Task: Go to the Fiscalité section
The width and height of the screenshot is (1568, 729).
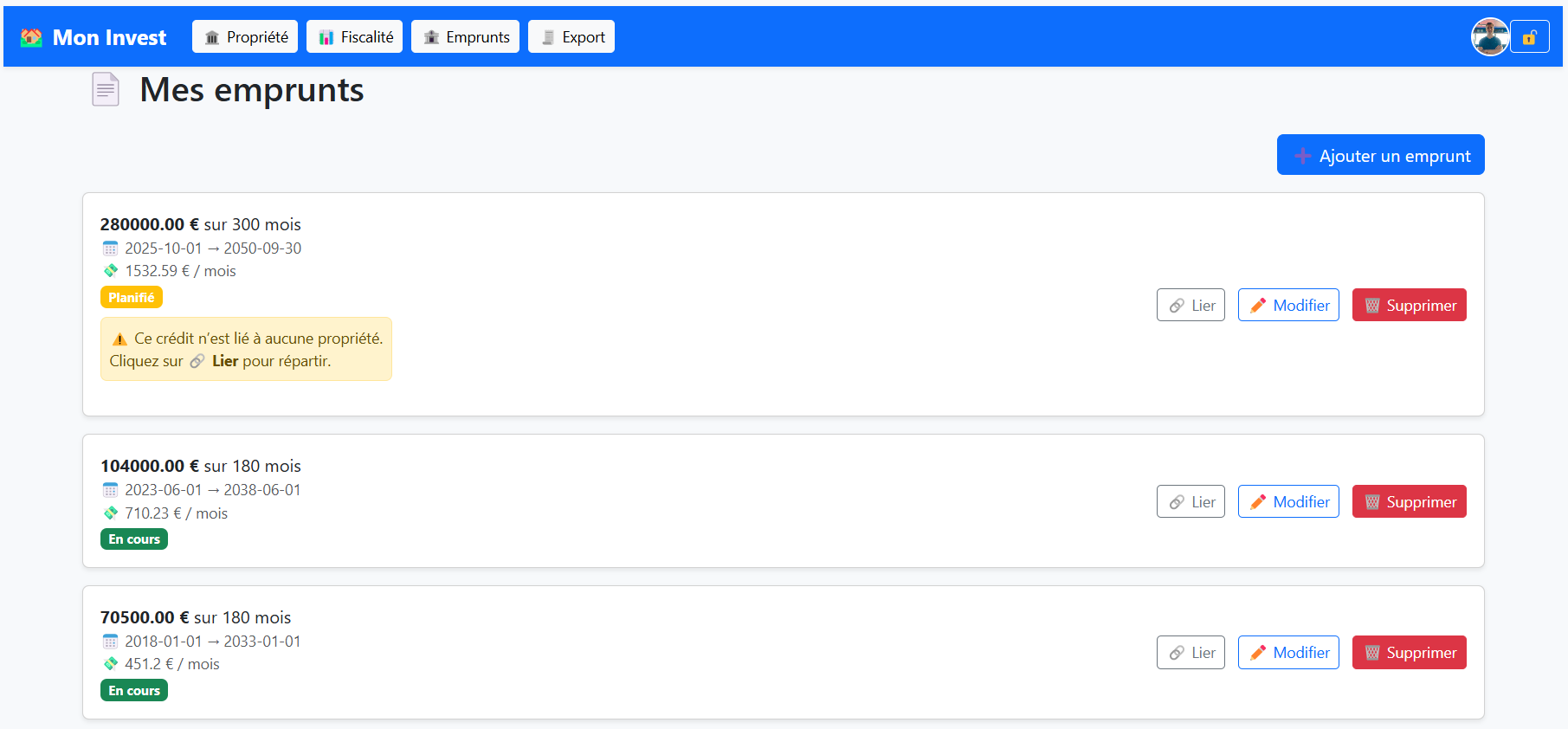Action: click(x=354, y=37)
